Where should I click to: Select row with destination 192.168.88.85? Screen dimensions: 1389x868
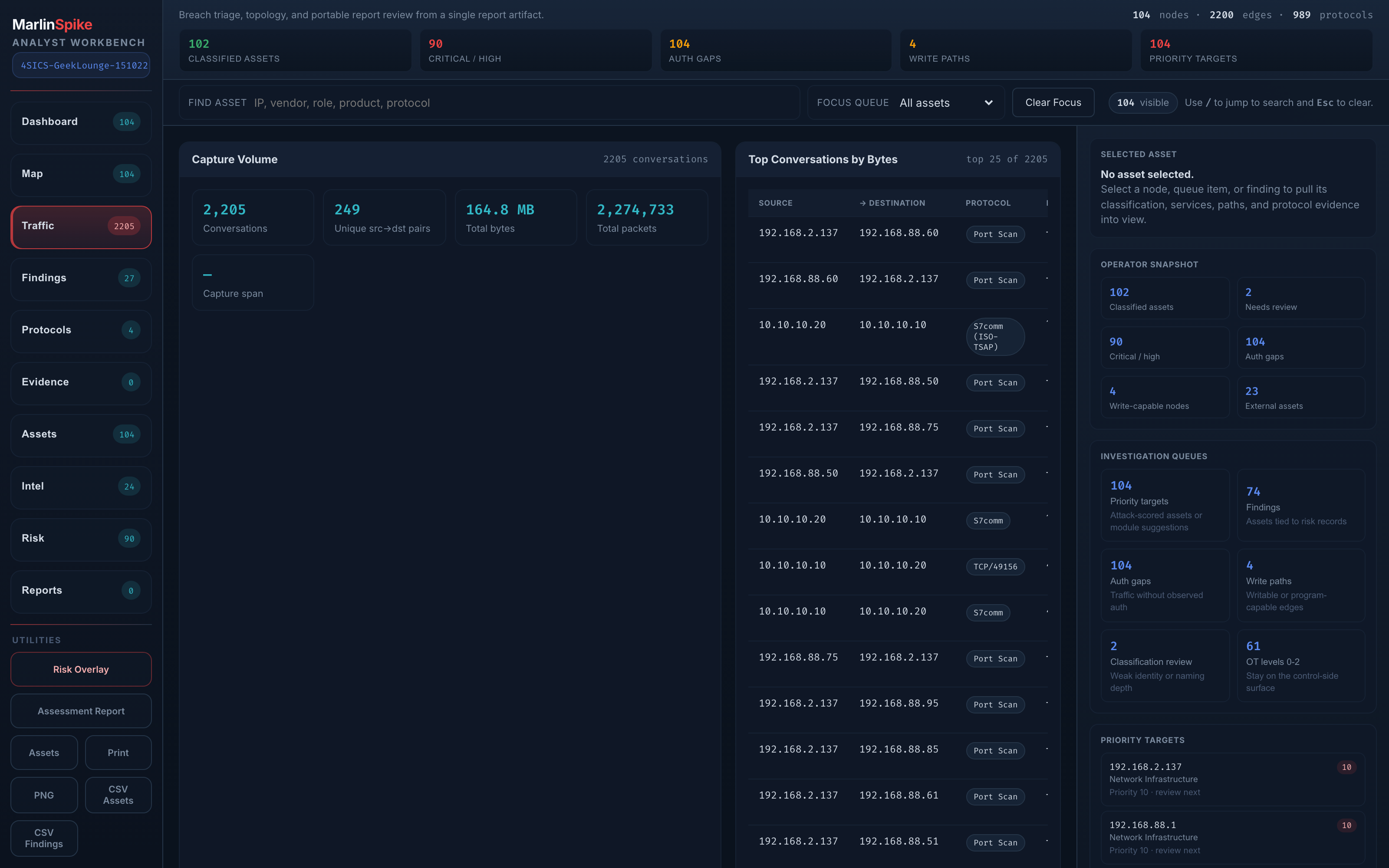coord(898,756)
